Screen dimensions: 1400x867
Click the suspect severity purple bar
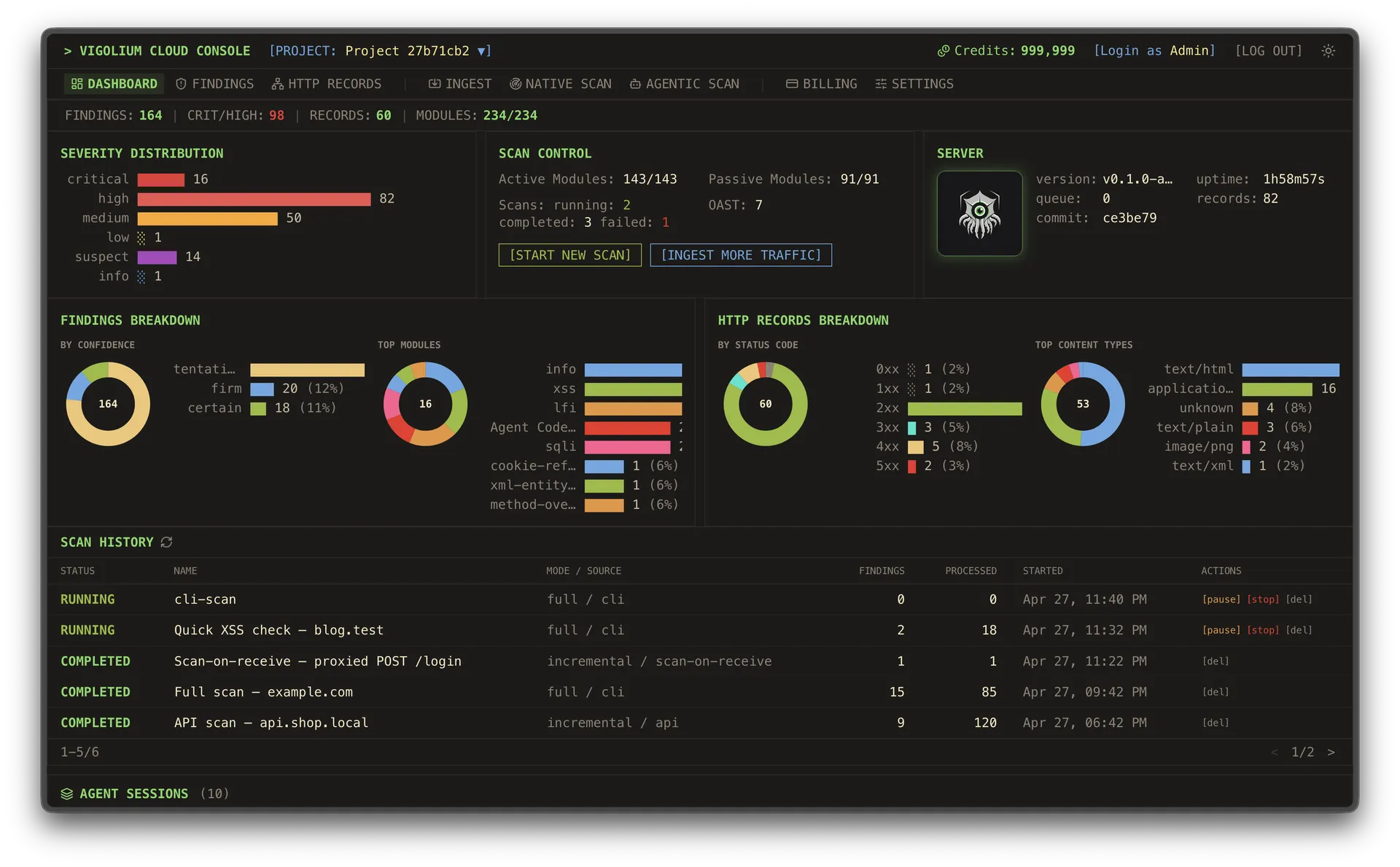157,257
